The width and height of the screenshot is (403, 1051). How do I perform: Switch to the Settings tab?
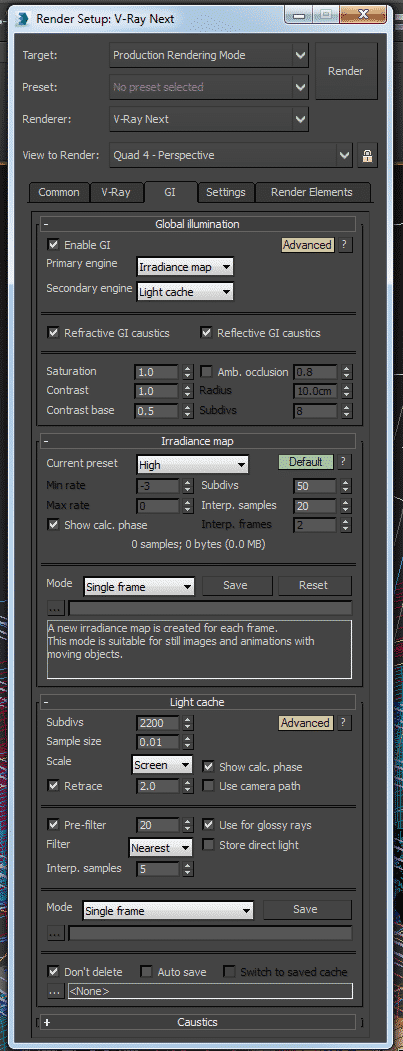pos(225,192)
